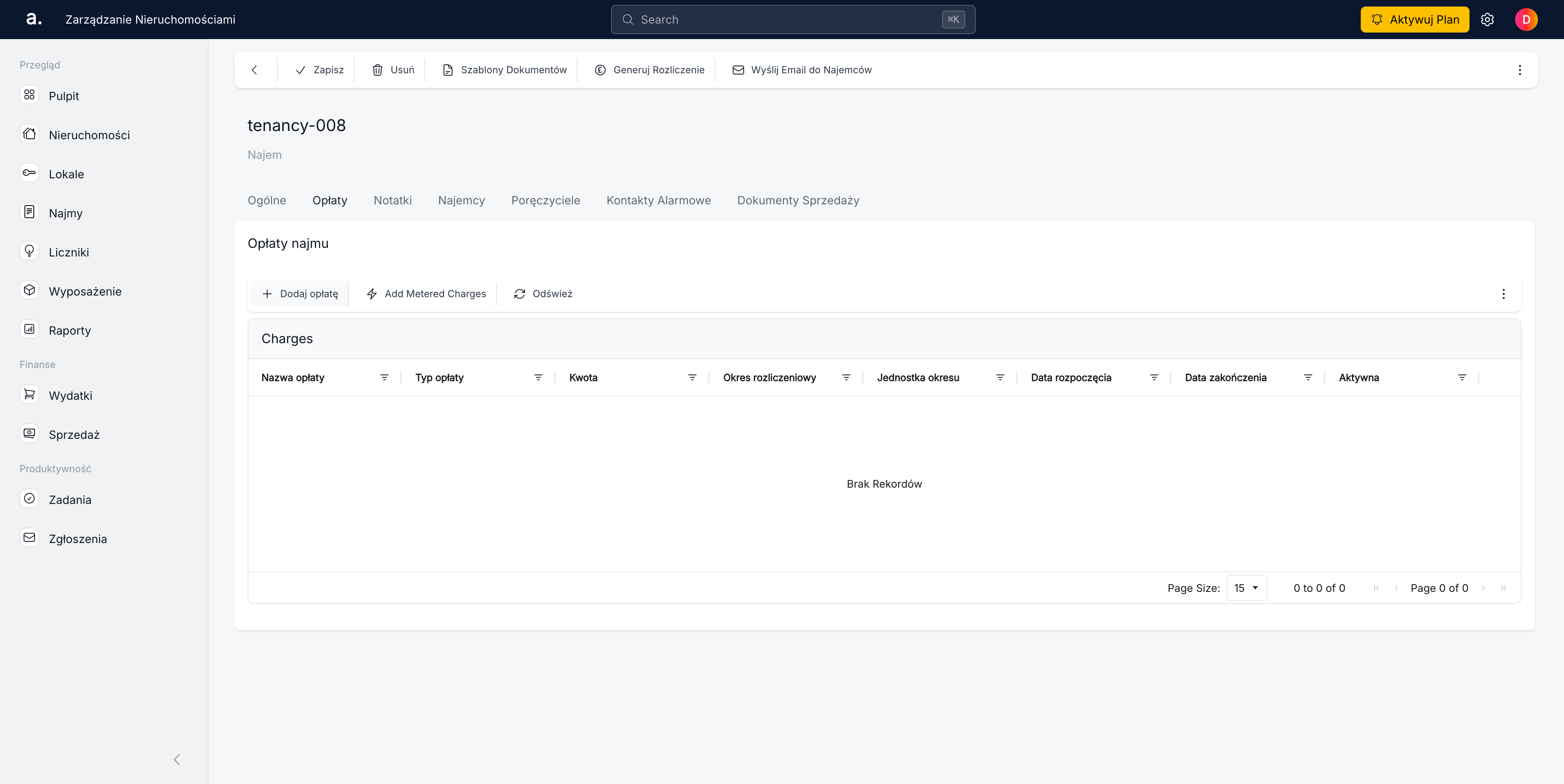Click the Raporty chart icon
Image resolution: width=1564 pixels, height=784 pixels.
[29, 329]
